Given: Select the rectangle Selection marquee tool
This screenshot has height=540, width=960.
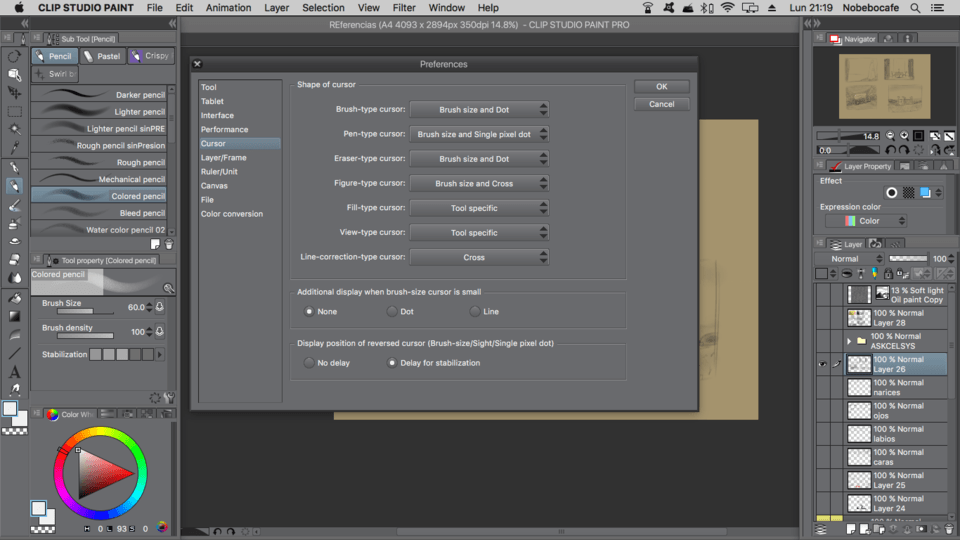Looking at the screenshot, I should tap(14, 111).
